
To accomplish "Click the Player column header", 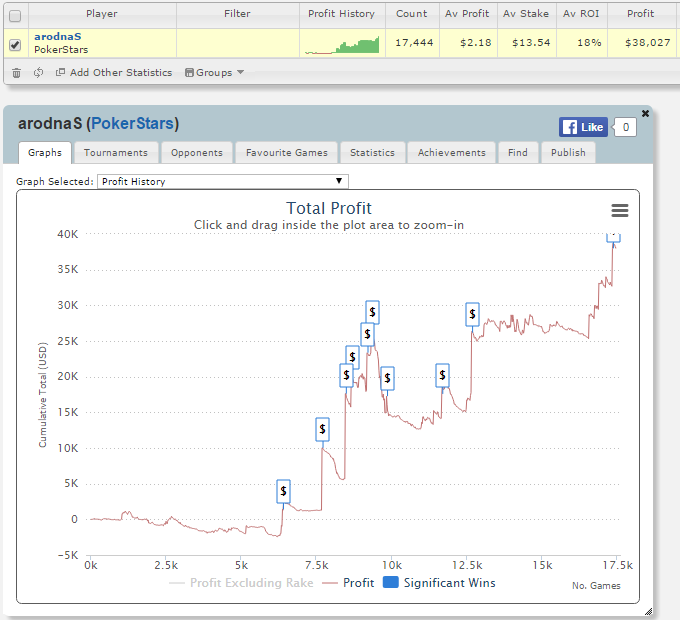I will [101, 14].
